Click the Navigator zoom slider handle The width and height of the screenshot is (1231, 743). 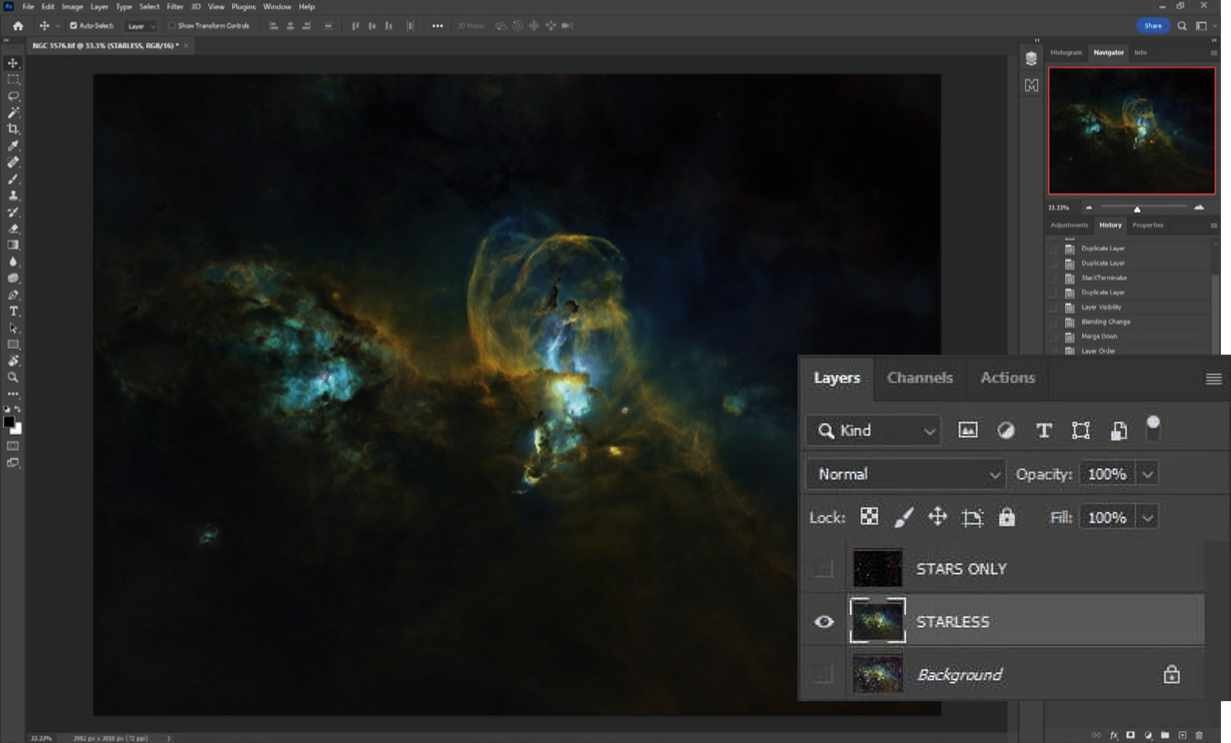pos(1137,209)
